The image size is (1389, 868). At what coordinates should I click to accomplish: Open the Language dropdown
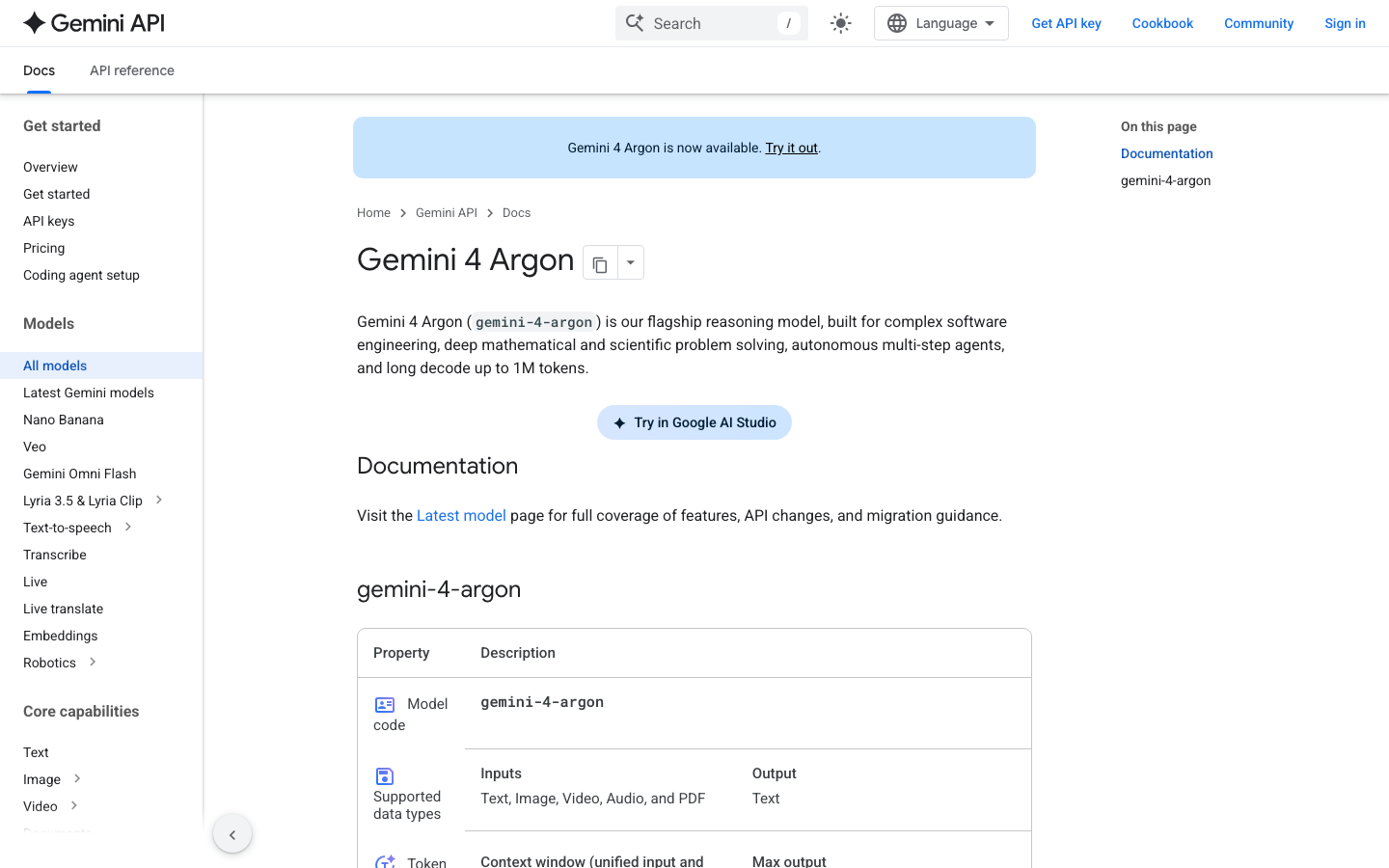tap(940, 23)
